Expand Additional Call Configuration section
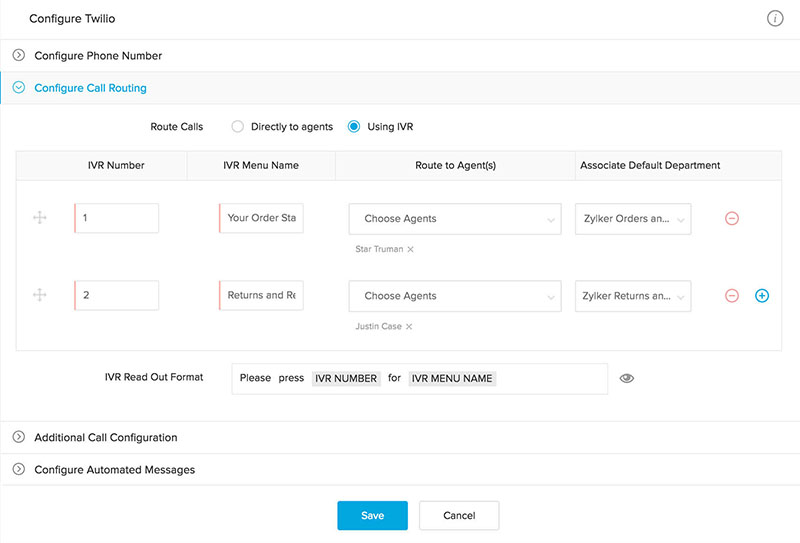Screen dimensions: 800x543 105,438
